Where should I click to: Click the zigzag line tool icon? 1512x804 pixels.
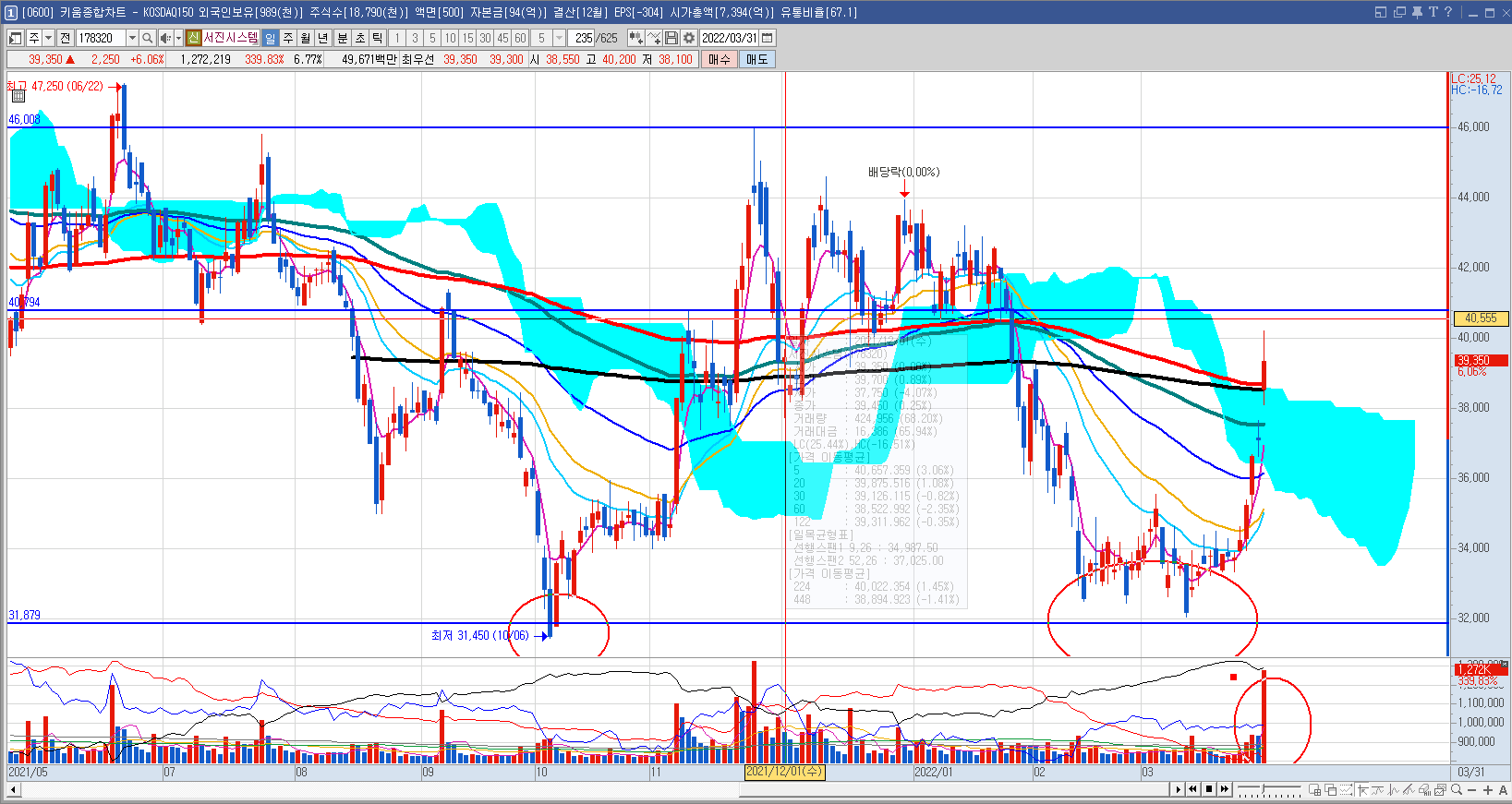[x=1393, y=789]
